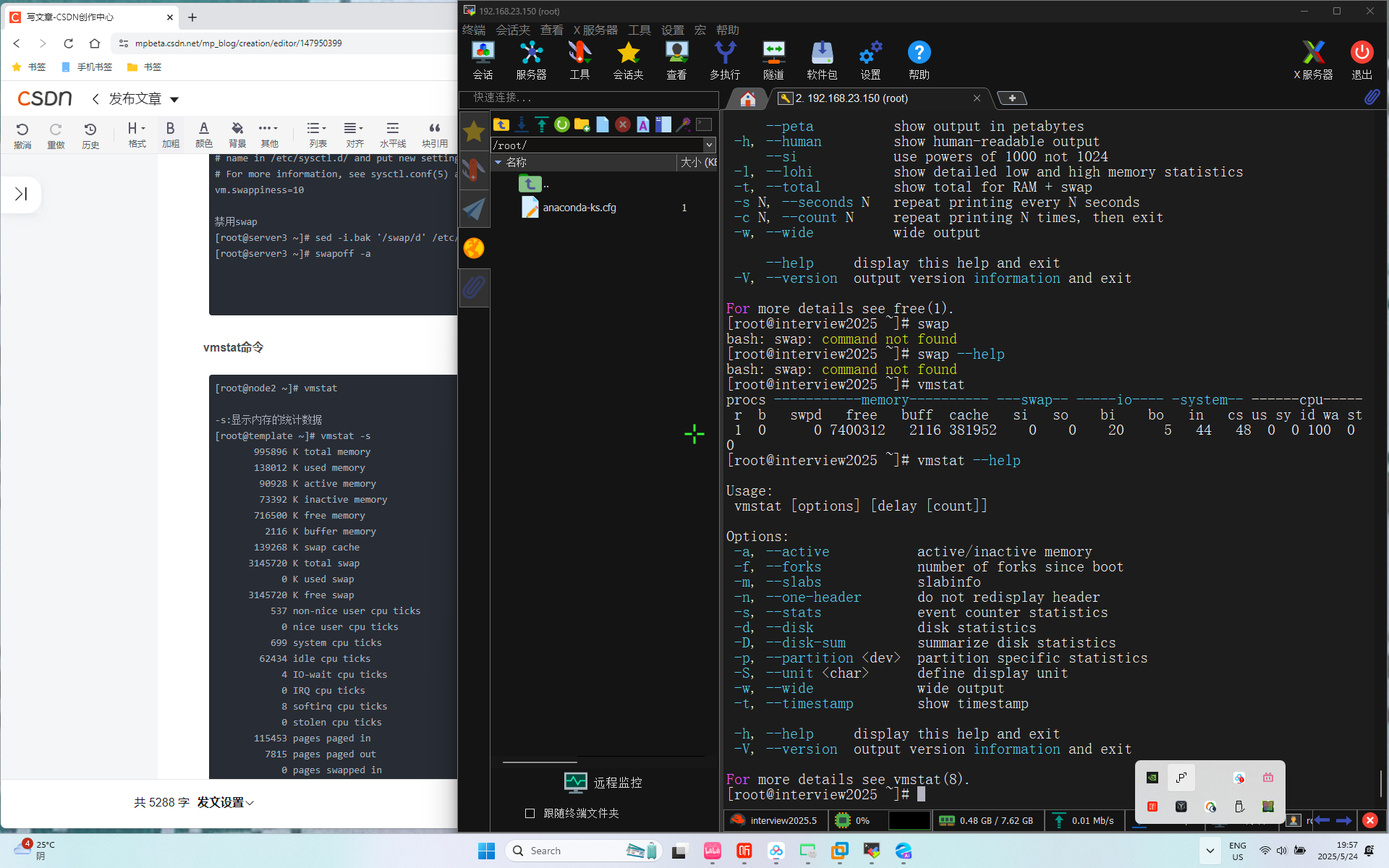Image resolution: width=1389 pixels, height=868 pixels.
Task: Click the SFTP upload arrow icon
Action: pyautogui.click(x=542, y=124)
